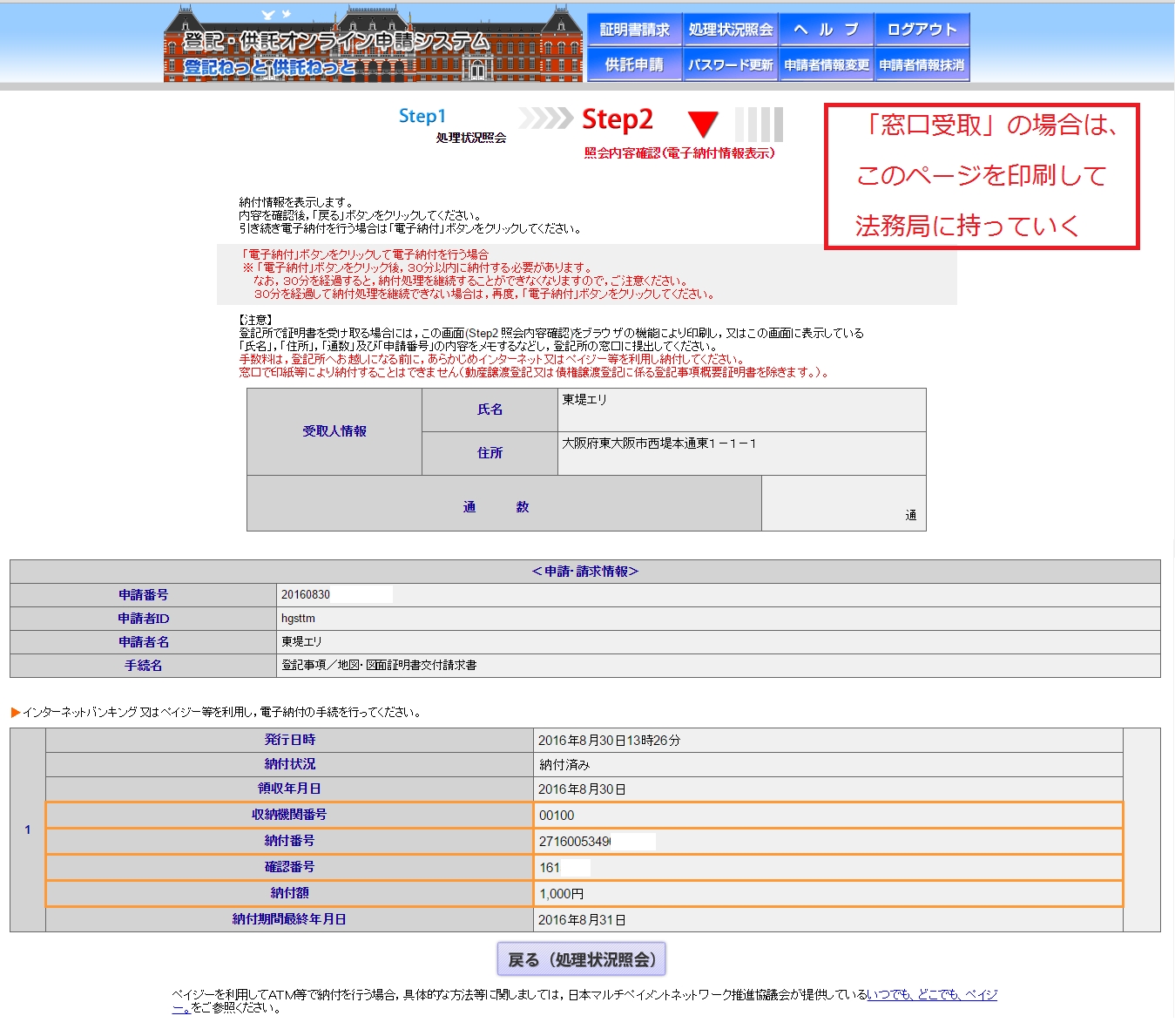Select the 収納機関番号 value 00100
Screen dimensions: 1175x1036
557,816
